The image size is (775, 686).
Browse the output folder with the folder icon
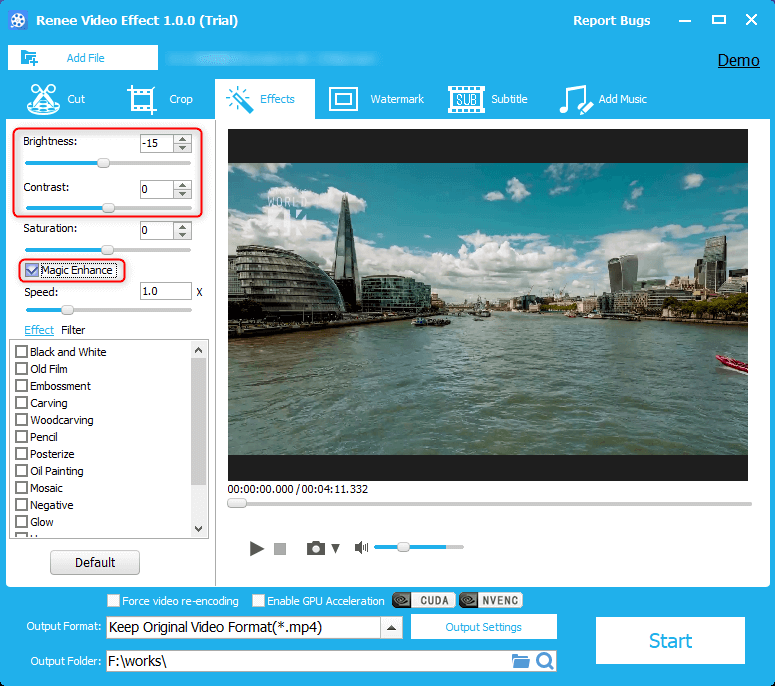click(520, 661)
